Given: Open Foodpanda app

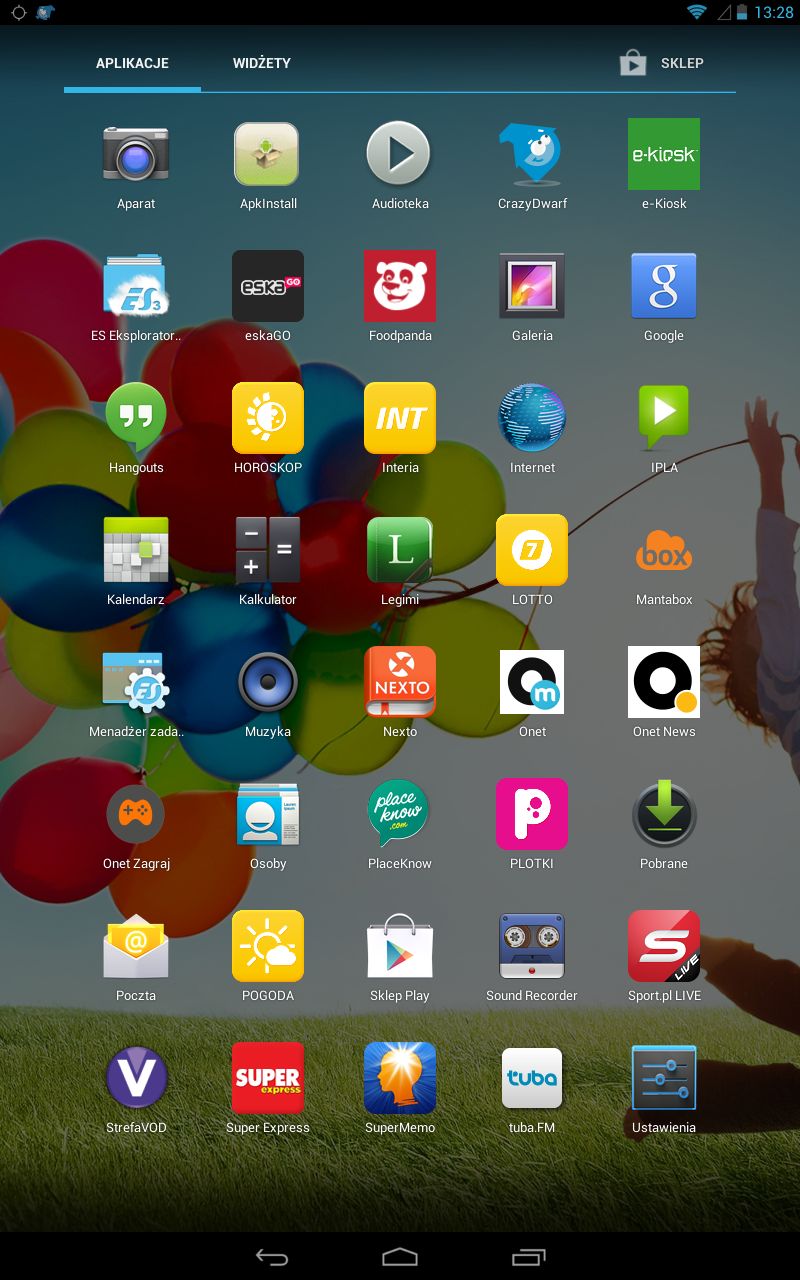Looking at the screenshot, I should pyautogui.click(x=400, y=286).
